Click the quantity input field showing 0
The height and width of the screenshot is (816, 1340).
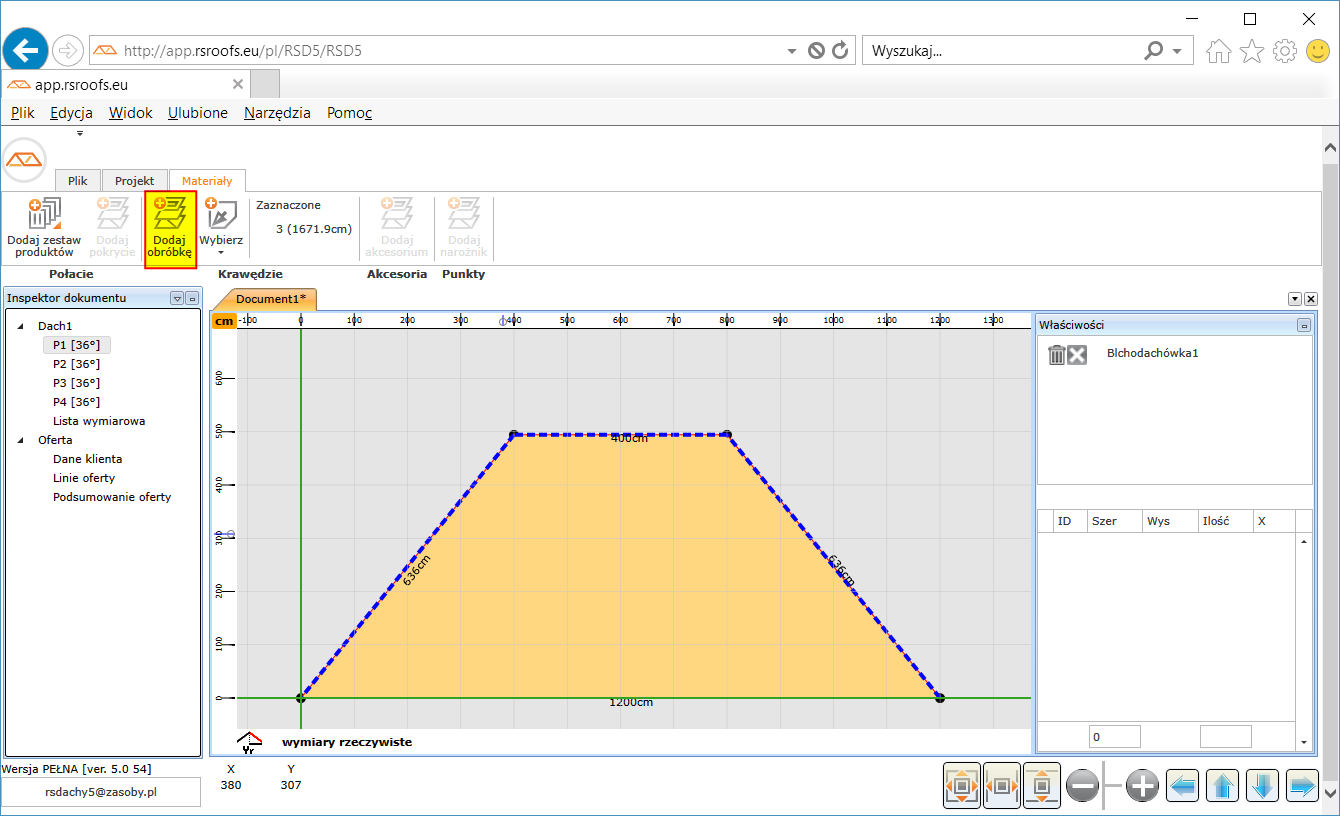click(x=1114, y=737)
